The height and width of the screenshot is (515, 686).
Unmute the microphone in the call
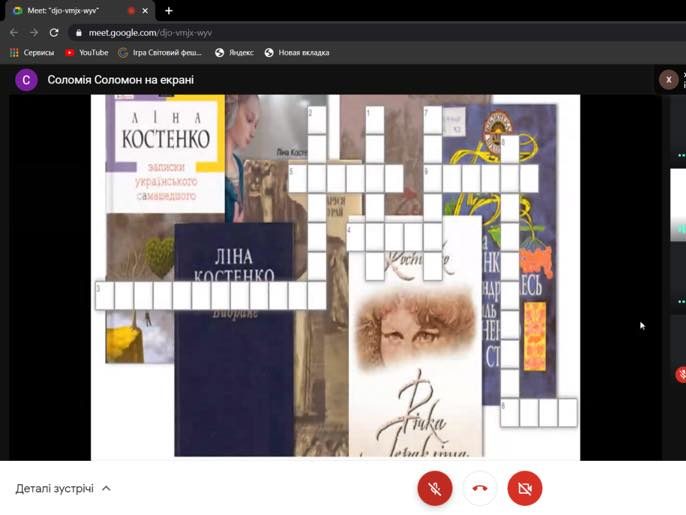(x=435, y=488)
